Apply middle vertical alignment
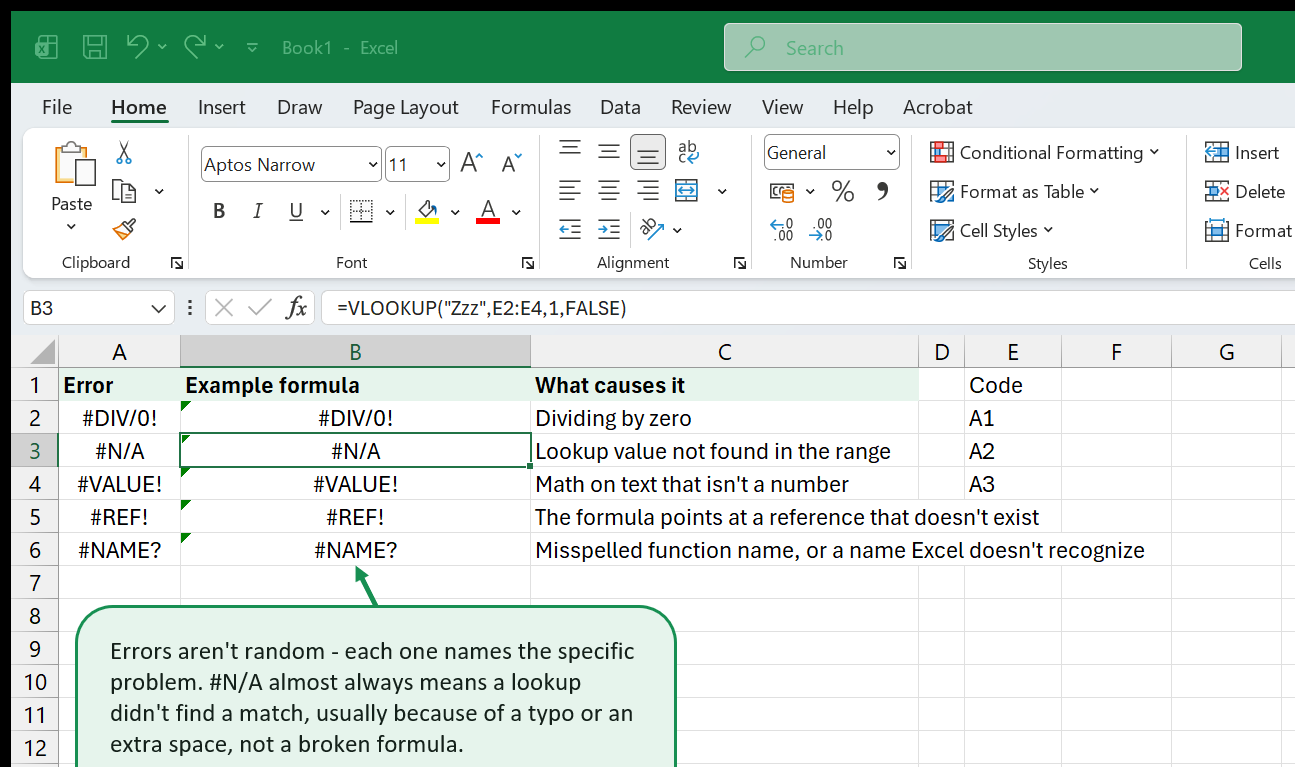Image resolution: width=1295 pixels, height=767 pixels. coord(609,151)
